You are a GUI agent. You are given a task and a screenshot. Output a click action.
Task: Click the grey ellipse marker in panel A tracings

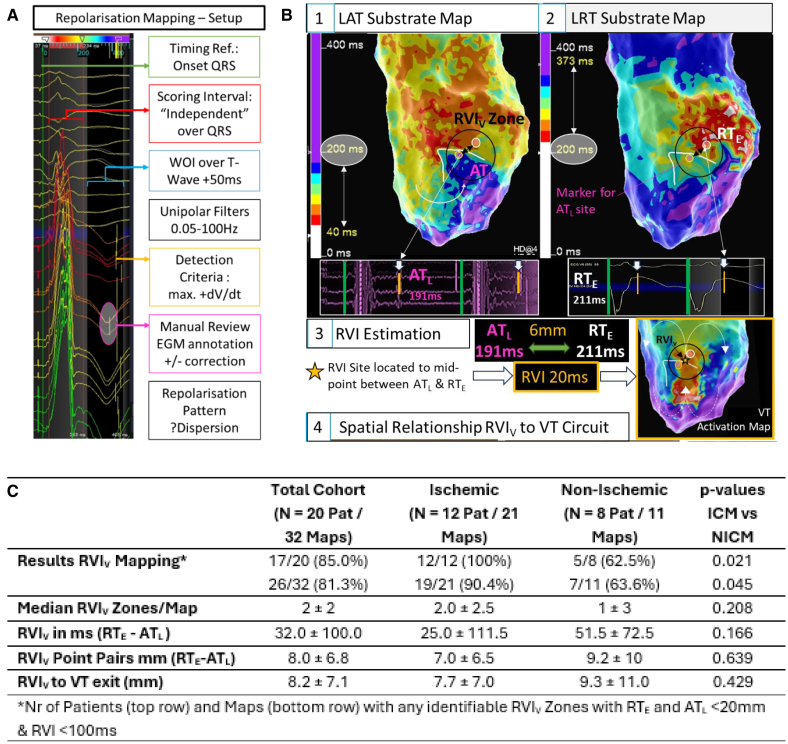click(109, 324)
